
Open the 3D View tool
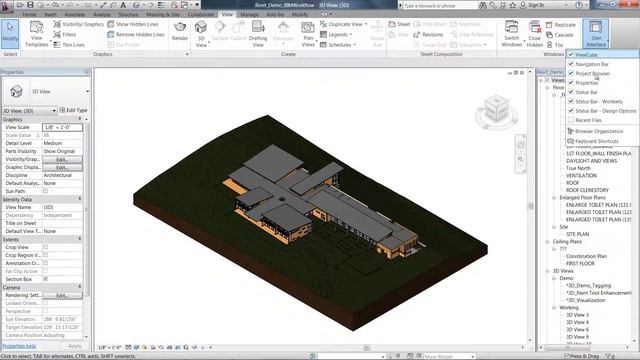coord(201,34)
